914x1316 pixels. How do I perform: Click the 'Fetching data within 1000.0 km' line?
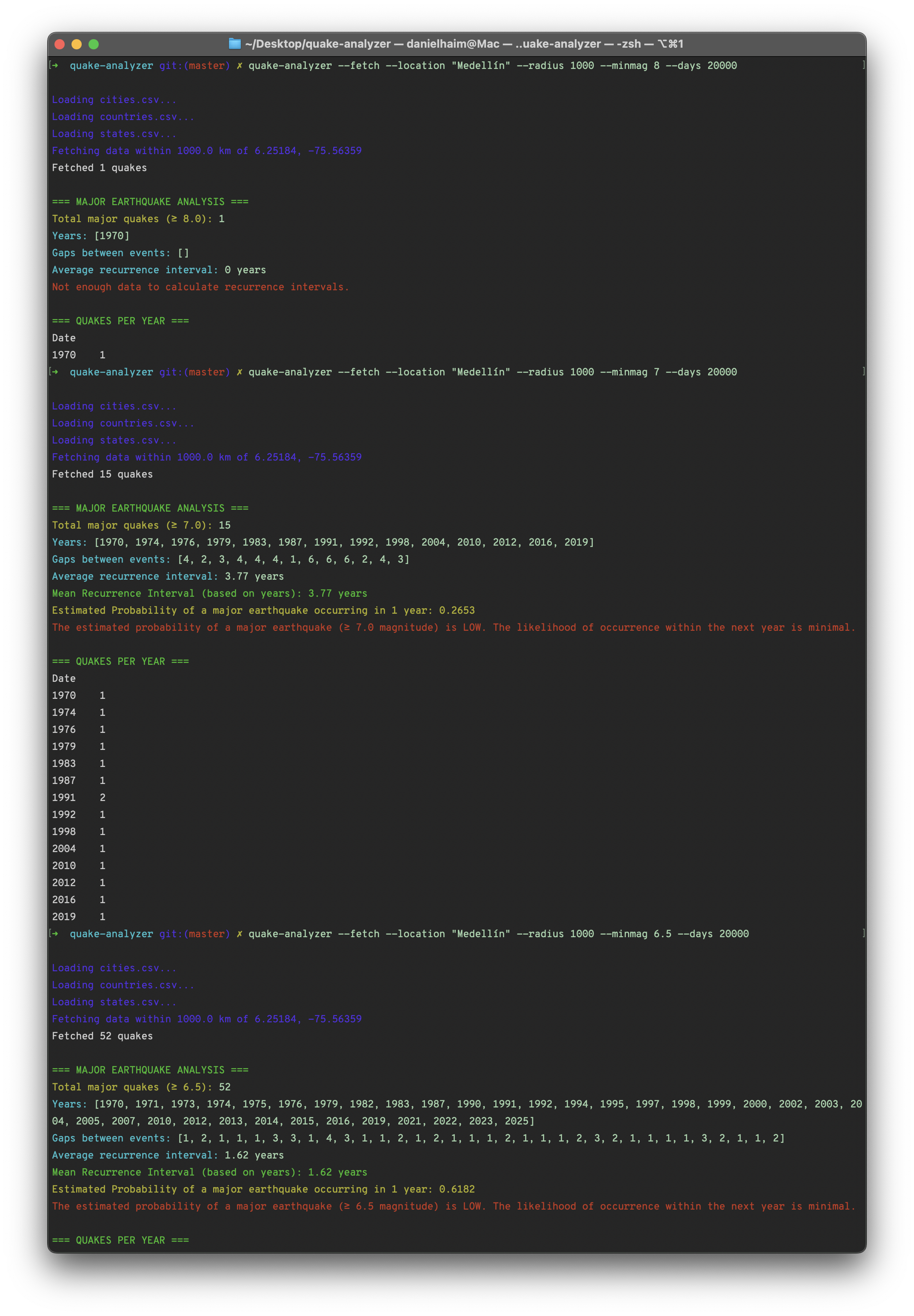tap(206, 151)
